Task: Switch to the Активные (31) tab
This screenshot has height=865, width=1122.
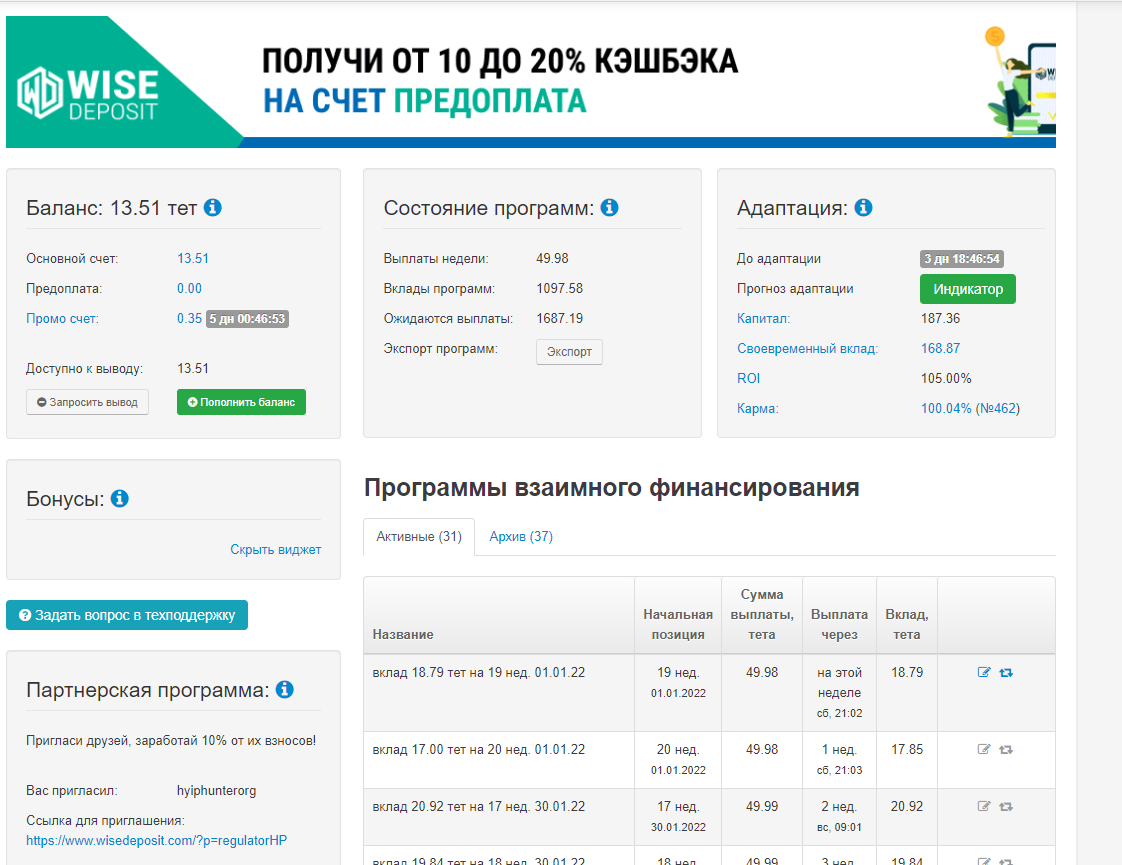Action: coord(418,537)
